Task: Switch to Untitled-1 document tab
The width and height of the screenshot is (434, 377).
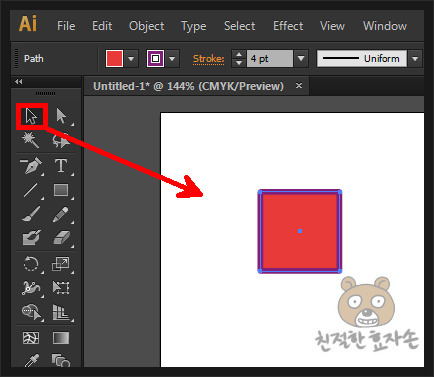Action: [188, 86]
